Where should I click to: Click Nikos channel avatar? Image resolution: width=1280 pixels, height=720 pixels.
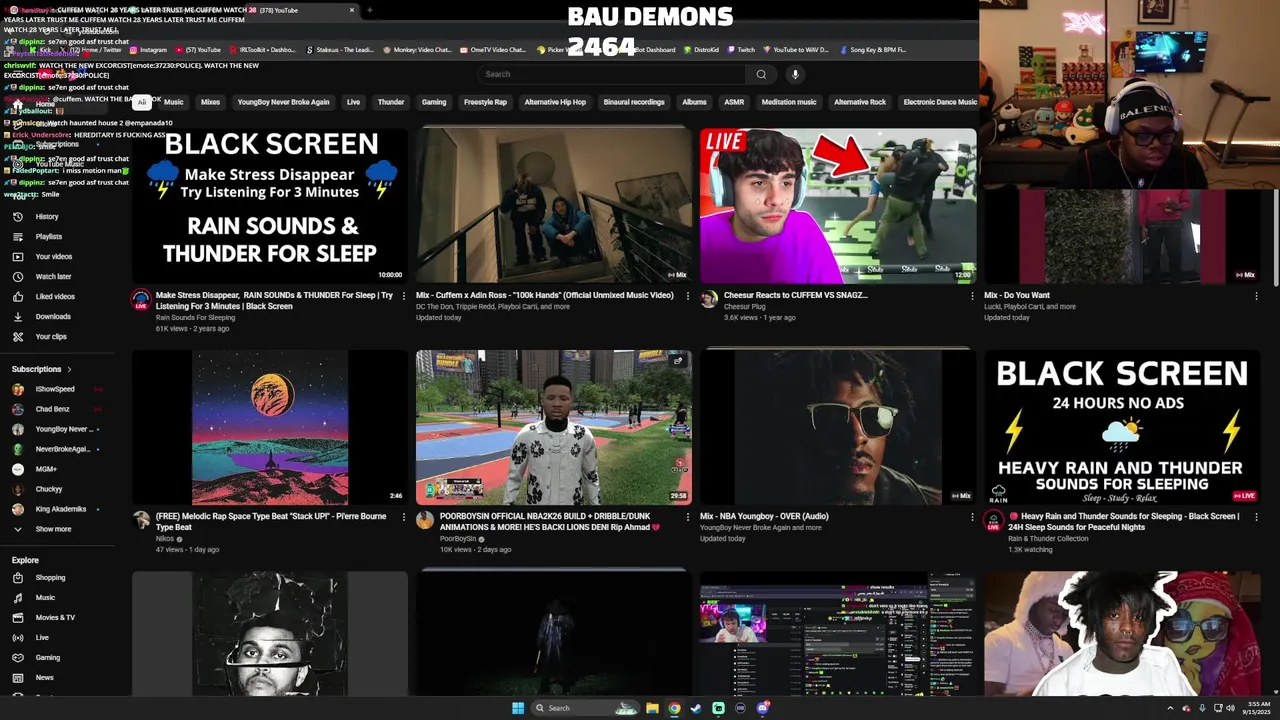pos(141,520)
